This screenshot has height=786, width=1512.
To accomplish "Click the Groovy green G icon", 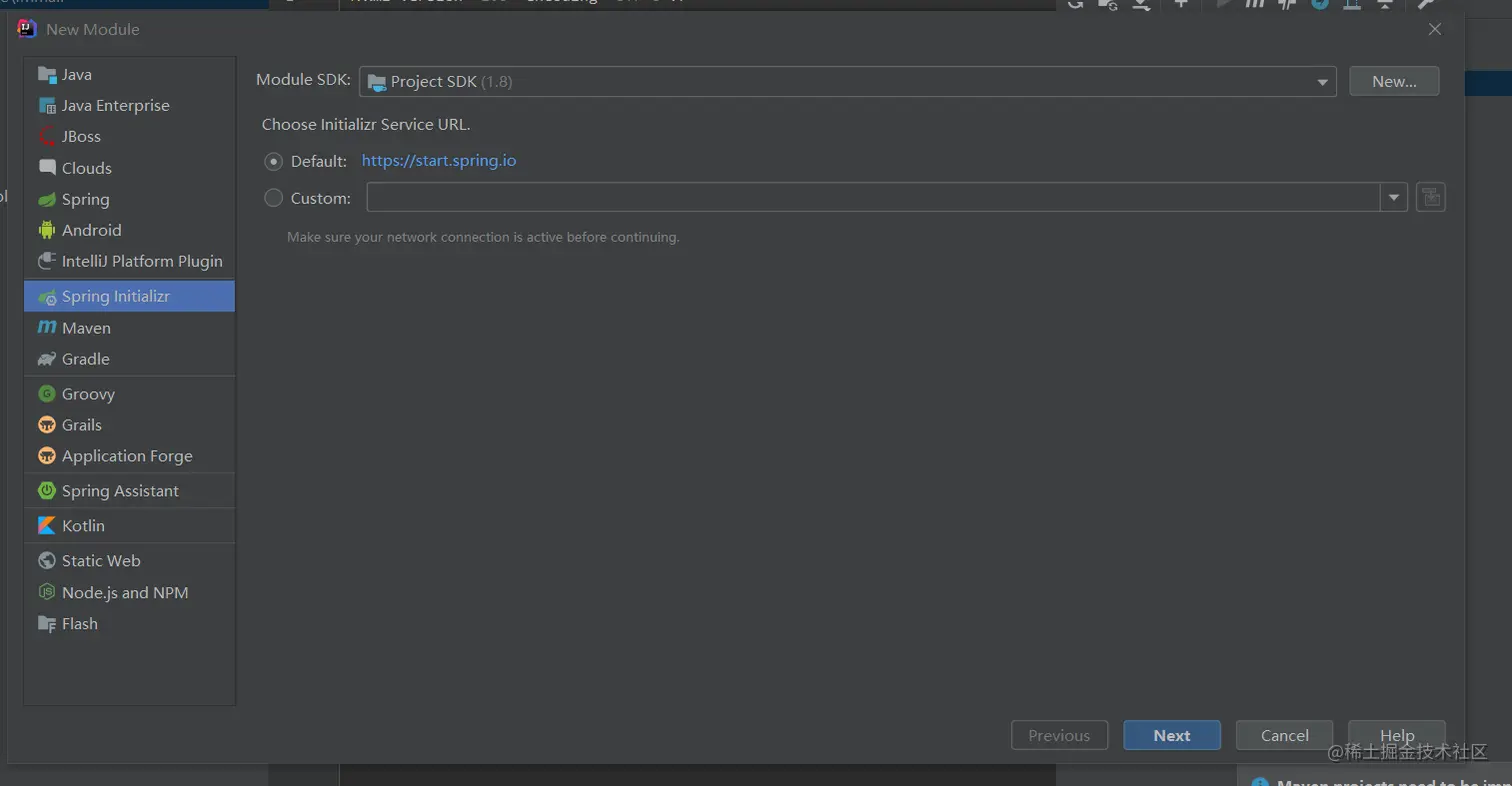I will click(x=47, y=394).
